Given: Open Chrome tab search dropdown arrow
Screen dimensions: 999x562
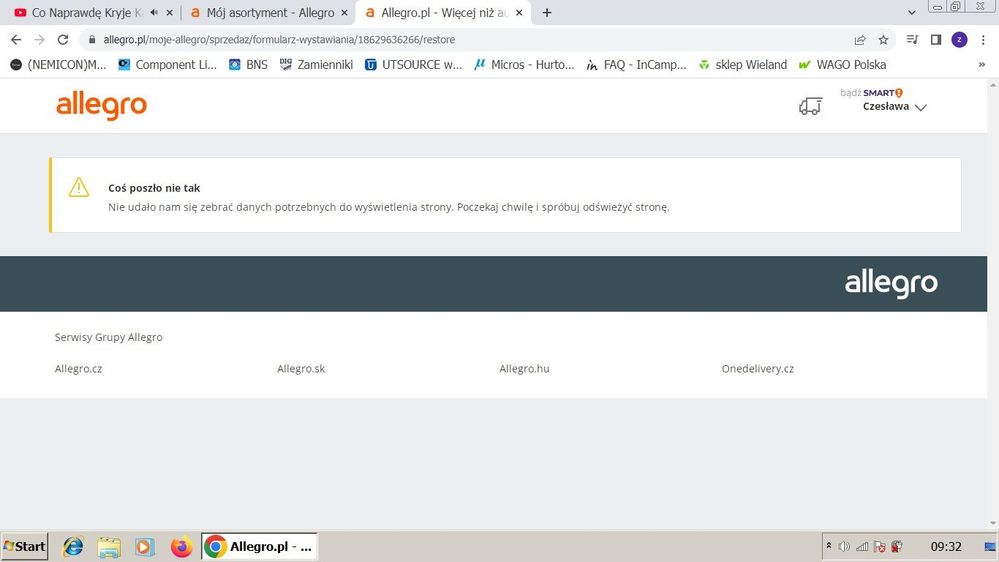Looking at the screenshot, I should click(912, 12).
